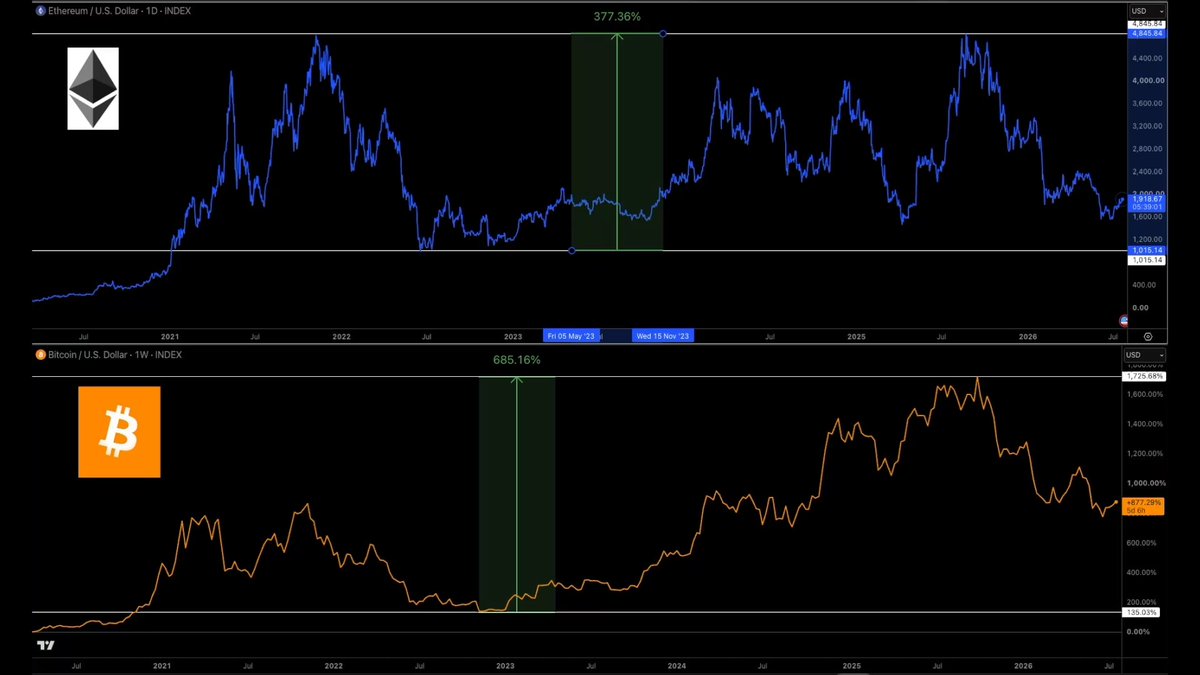Open the Ethereum chart's price scale settings gear

click(x=1147, y=336)
